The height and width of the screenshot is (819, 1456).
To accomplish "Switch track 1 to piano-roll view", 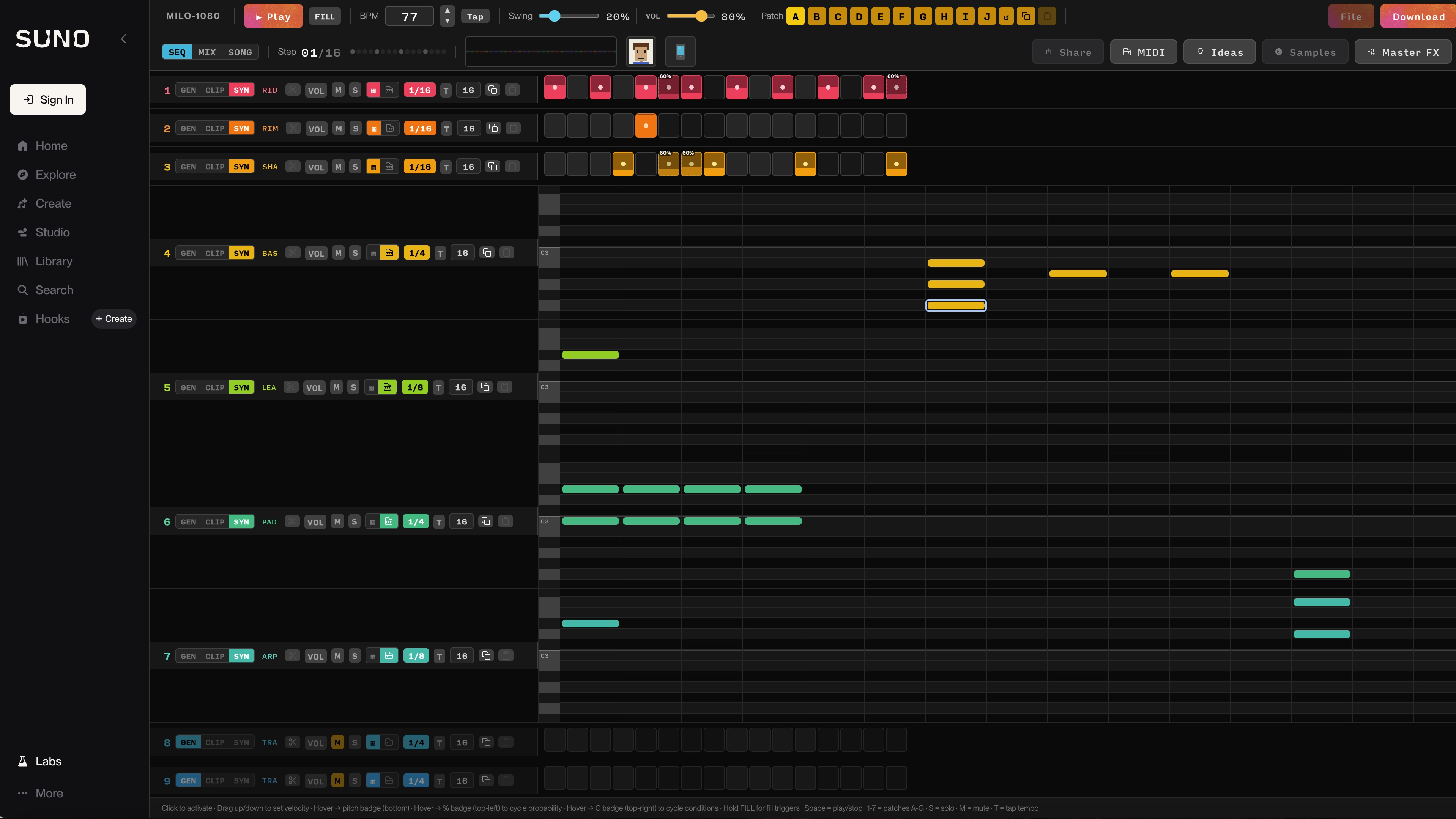I will coord(389,90).
